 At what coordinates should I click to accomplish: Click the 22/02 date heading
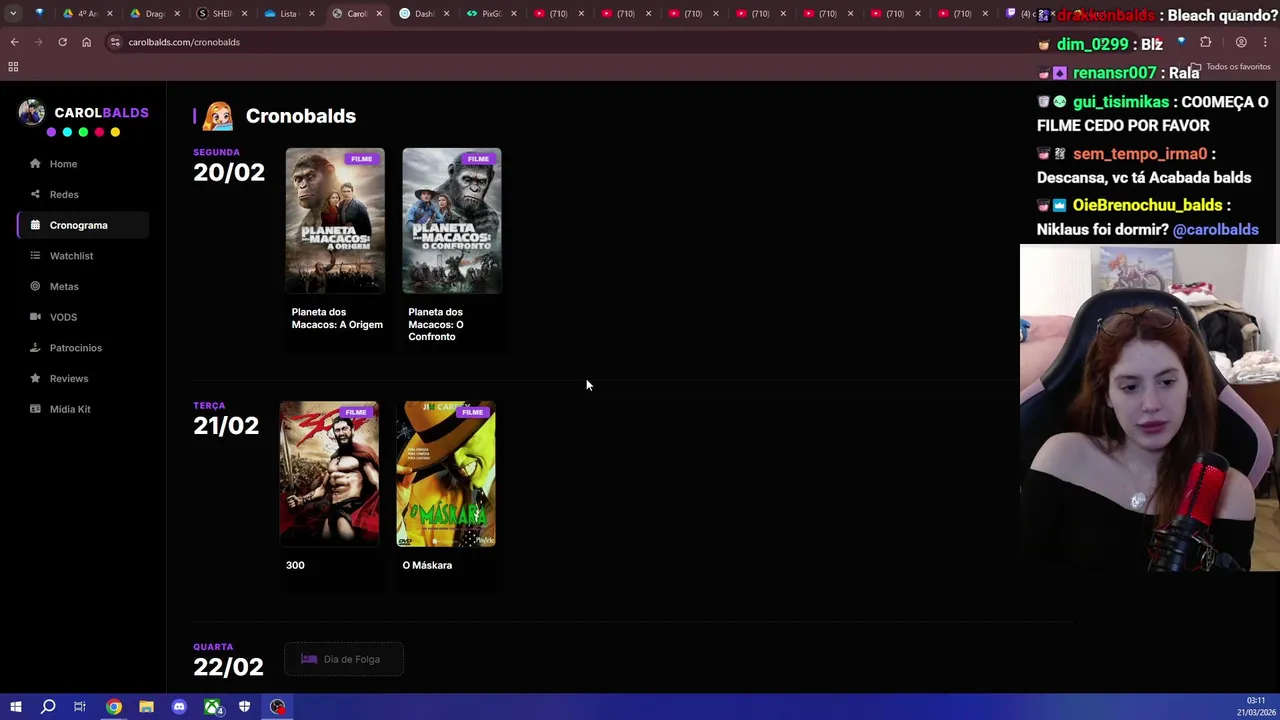(x=228, y=667)
